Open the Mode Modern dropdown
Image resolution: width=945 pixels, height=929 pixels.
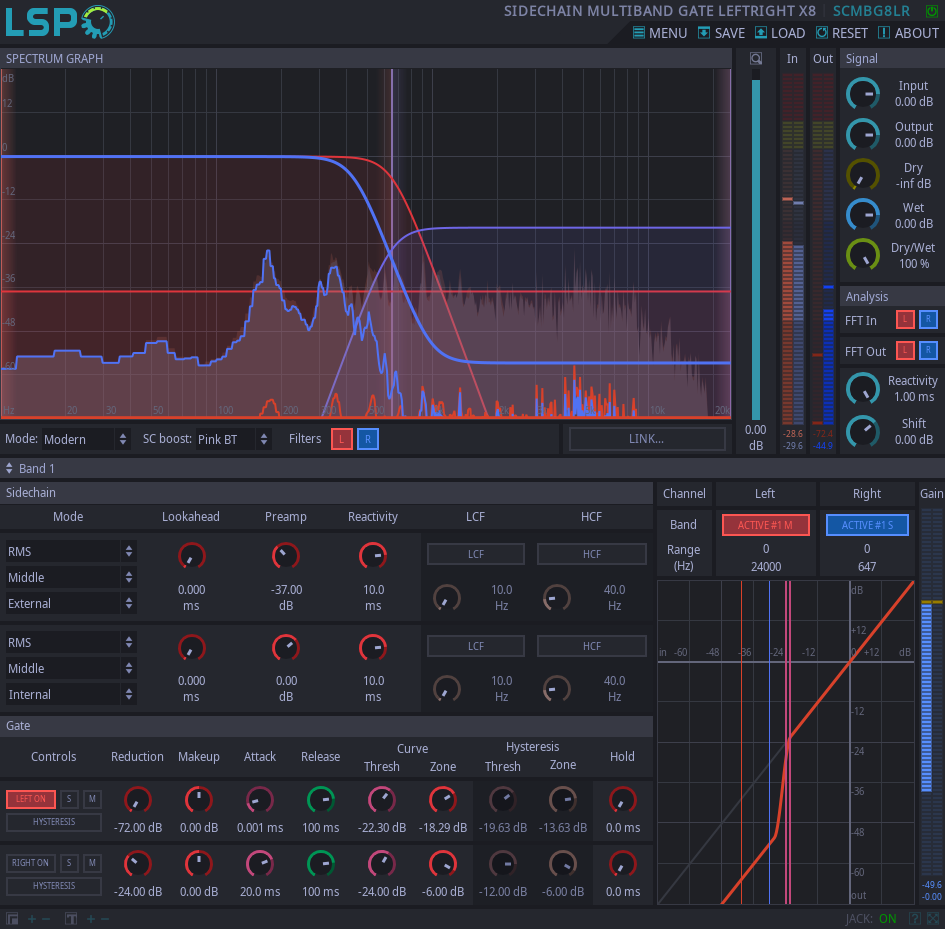(86, 439)
